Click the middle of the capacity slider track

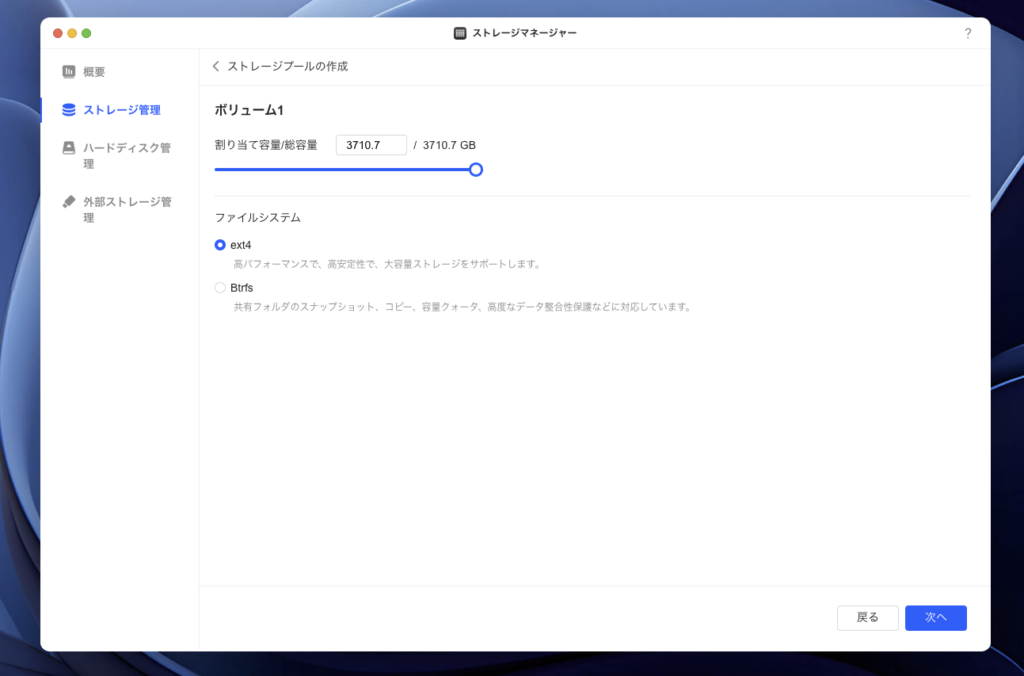[x=345, y=170]
